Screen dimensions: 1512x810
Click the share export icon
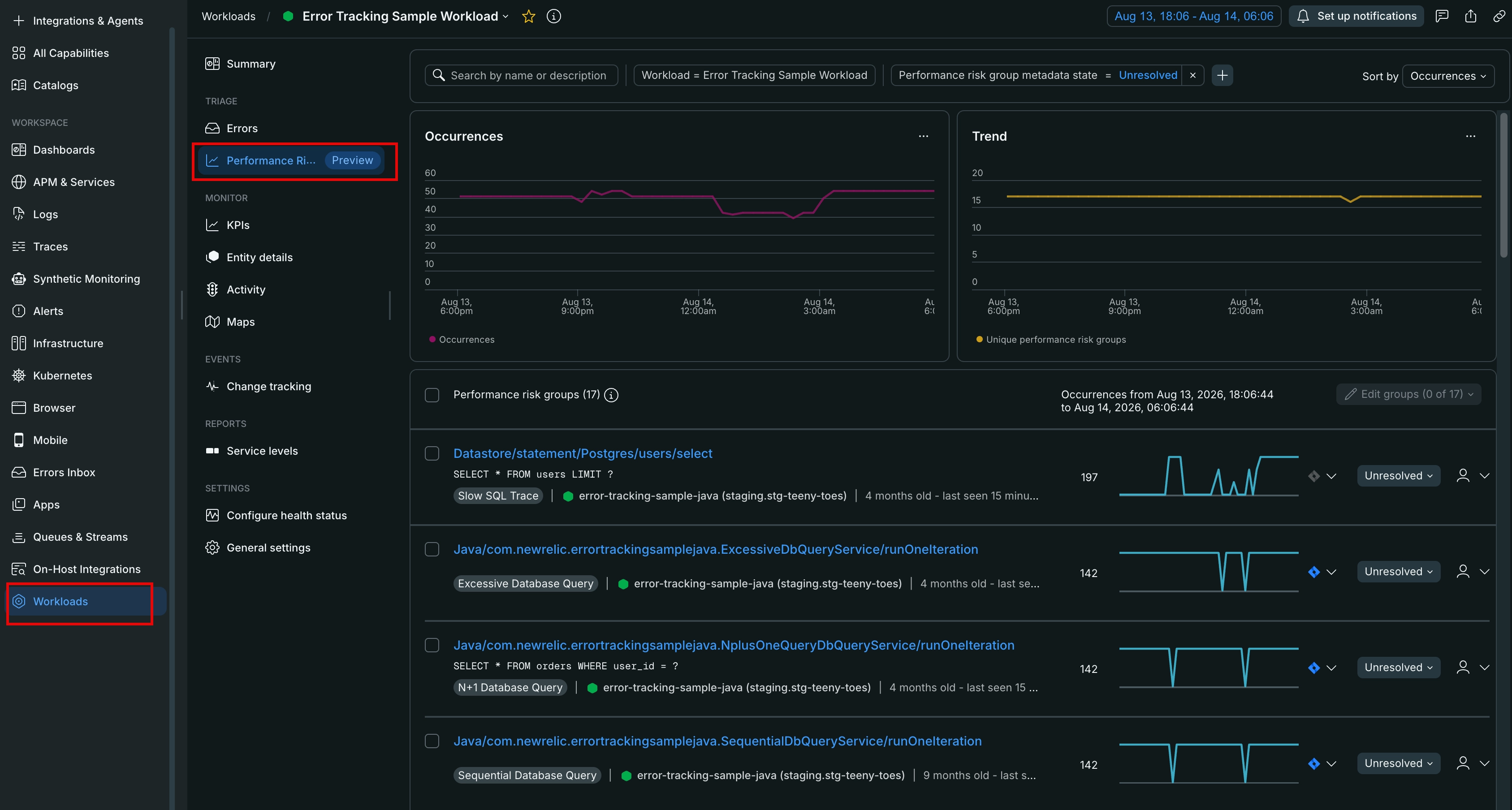[1470, 17]
